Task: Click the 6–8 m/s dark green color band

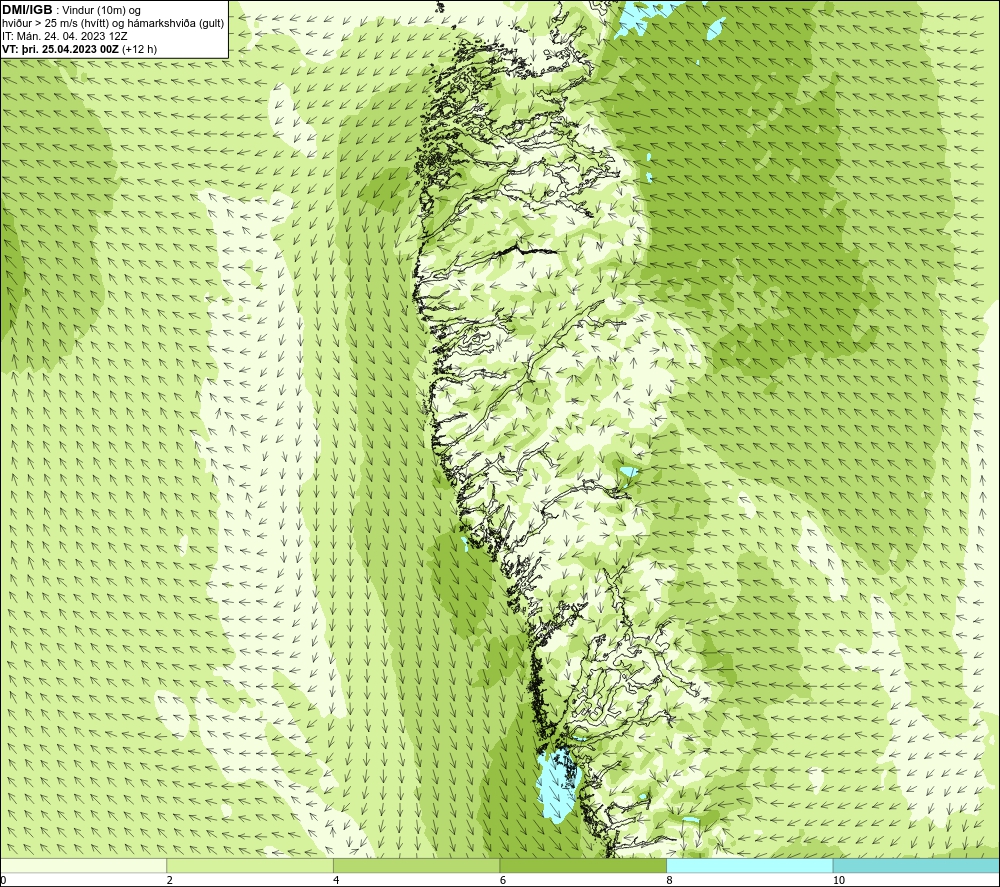Action: [x=583, y=865]
